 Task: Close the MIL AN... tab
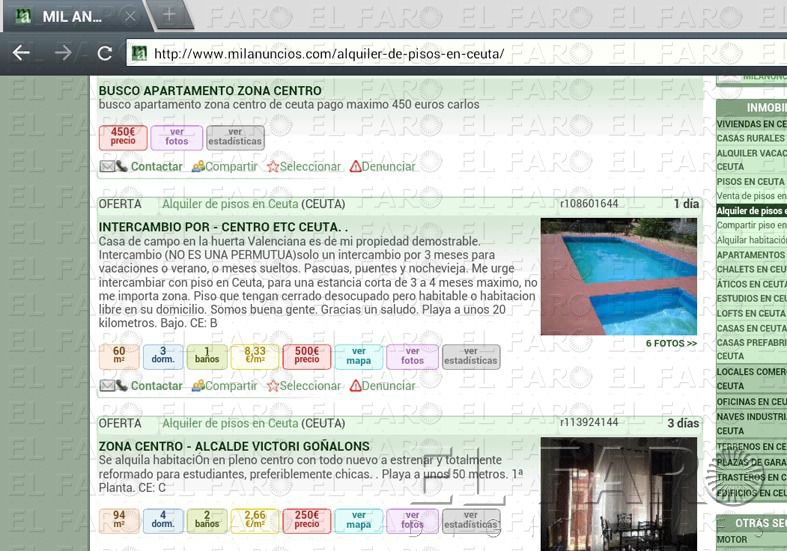(130, 17)
